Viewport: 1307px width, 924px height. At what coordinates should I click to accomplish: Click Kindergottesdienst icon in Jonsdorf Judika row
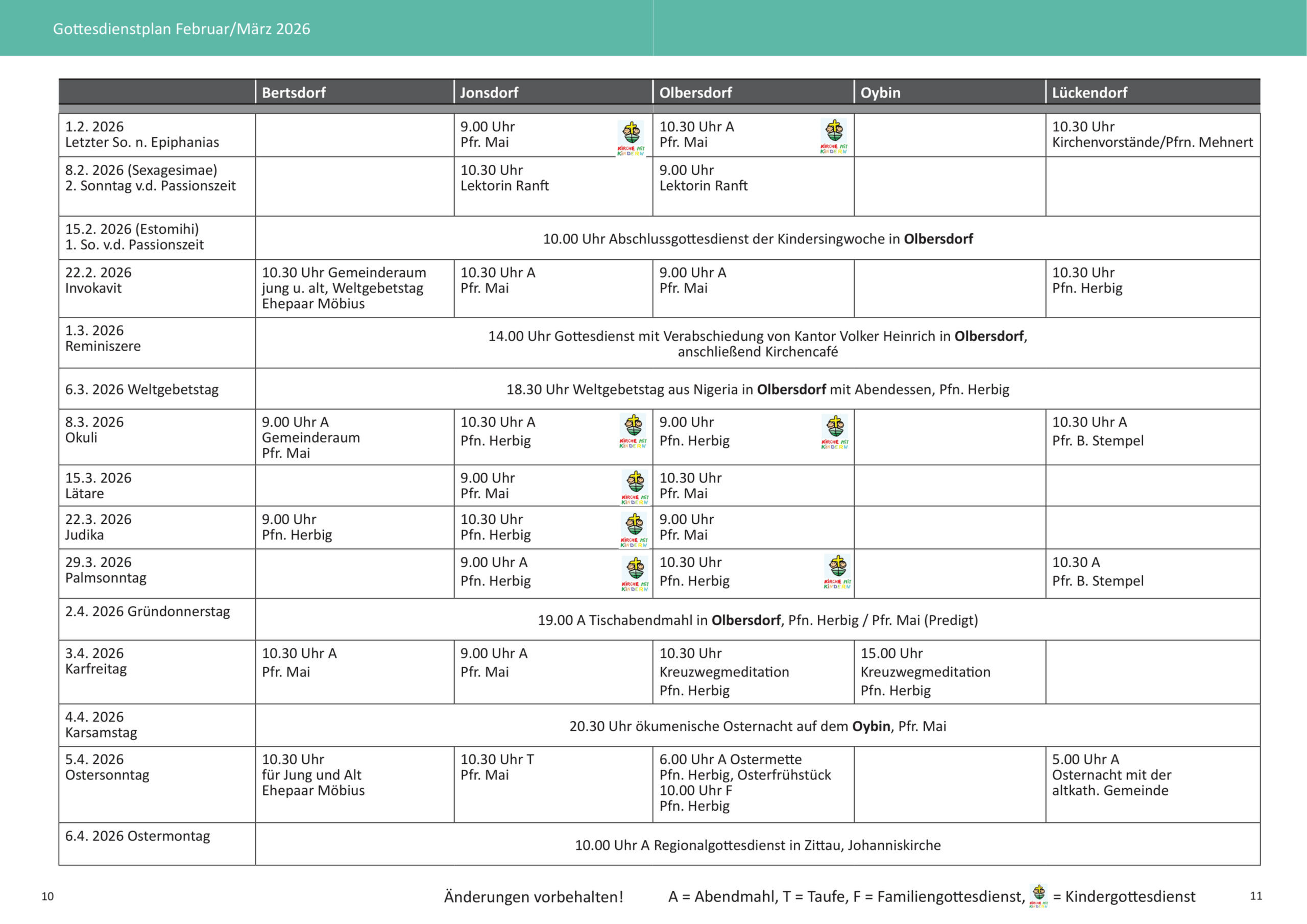tap(634, 530)
